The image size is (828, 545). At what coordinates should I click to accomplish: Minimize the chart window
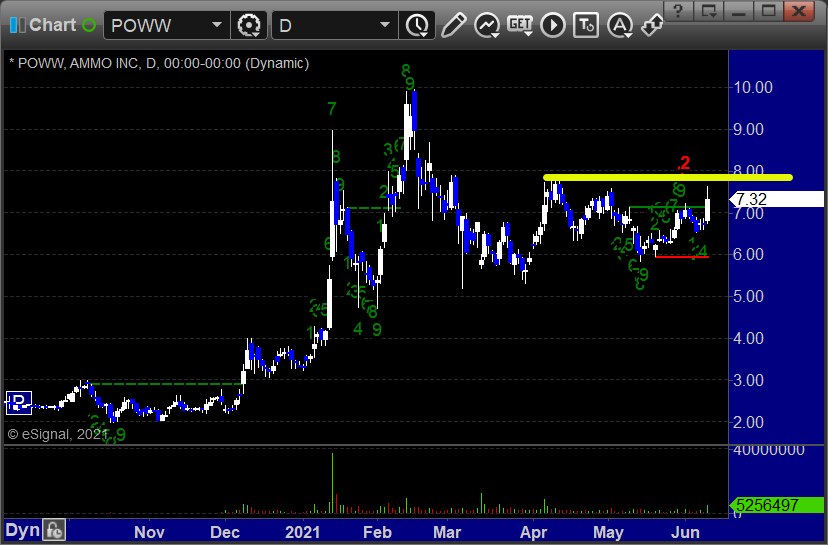[739, 11]
